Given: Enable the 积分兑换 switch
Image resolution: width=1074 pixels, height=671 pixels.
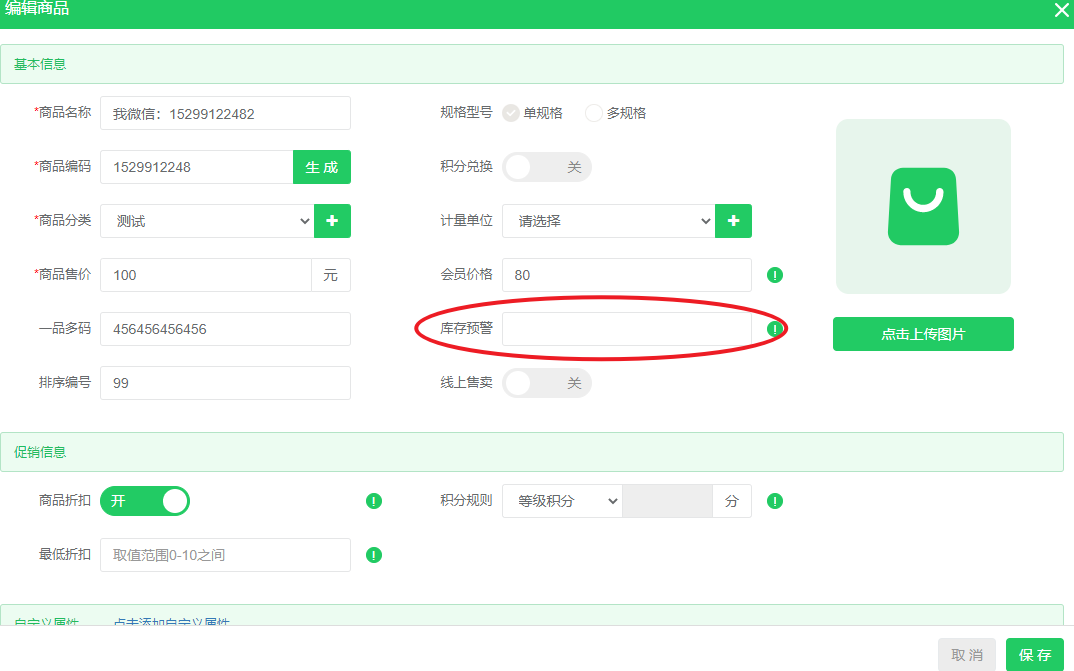Looking at the screenshot, I should click(546, 167).
